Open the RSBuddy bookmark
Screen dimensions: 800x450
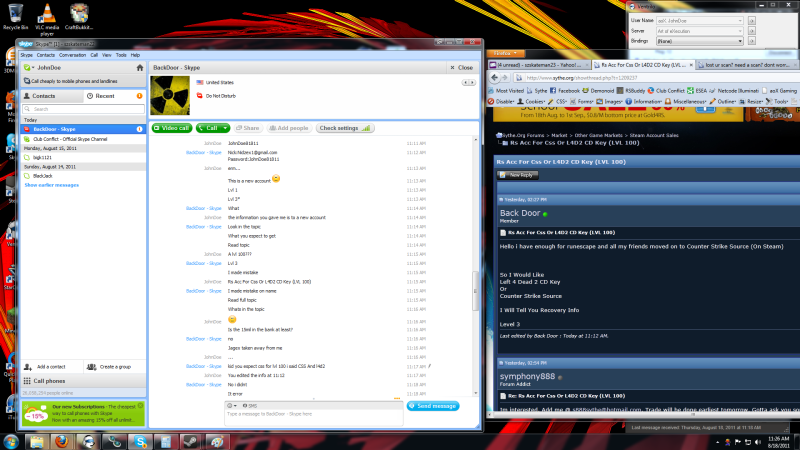click(x=631, y=90)
